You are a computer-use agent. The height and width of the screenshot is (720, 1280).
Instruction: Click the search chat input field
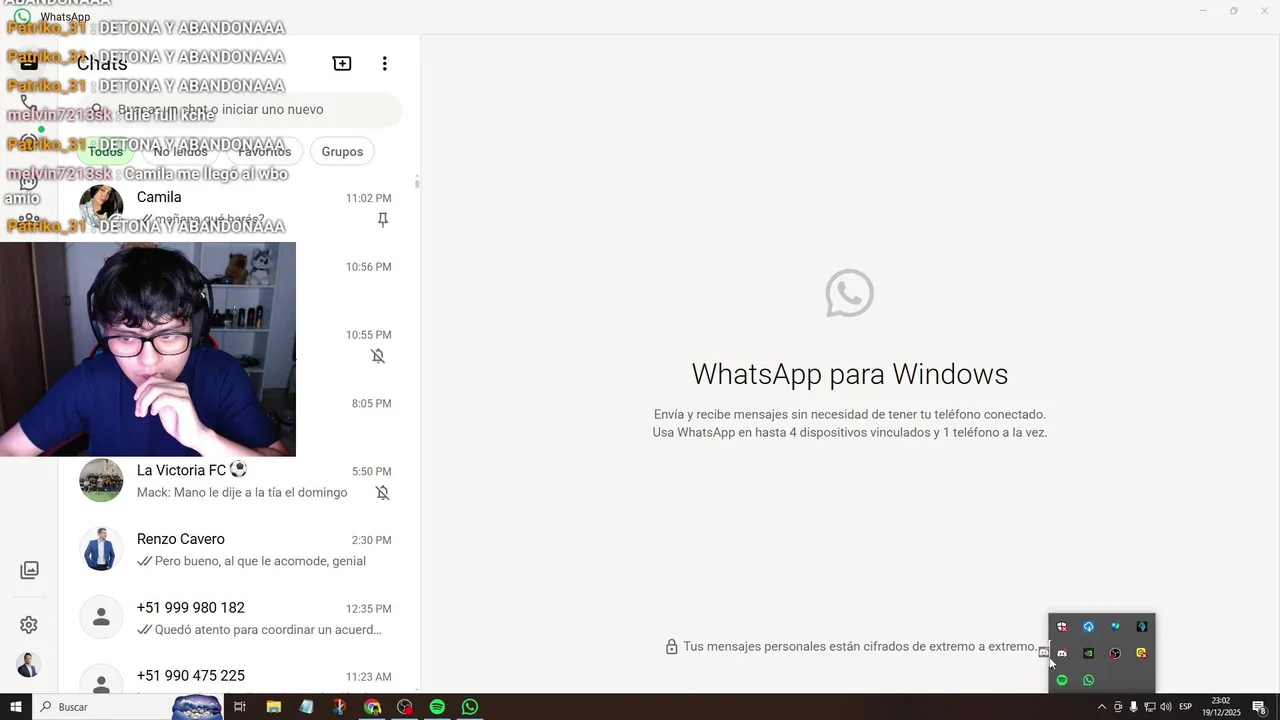(239, 110)
